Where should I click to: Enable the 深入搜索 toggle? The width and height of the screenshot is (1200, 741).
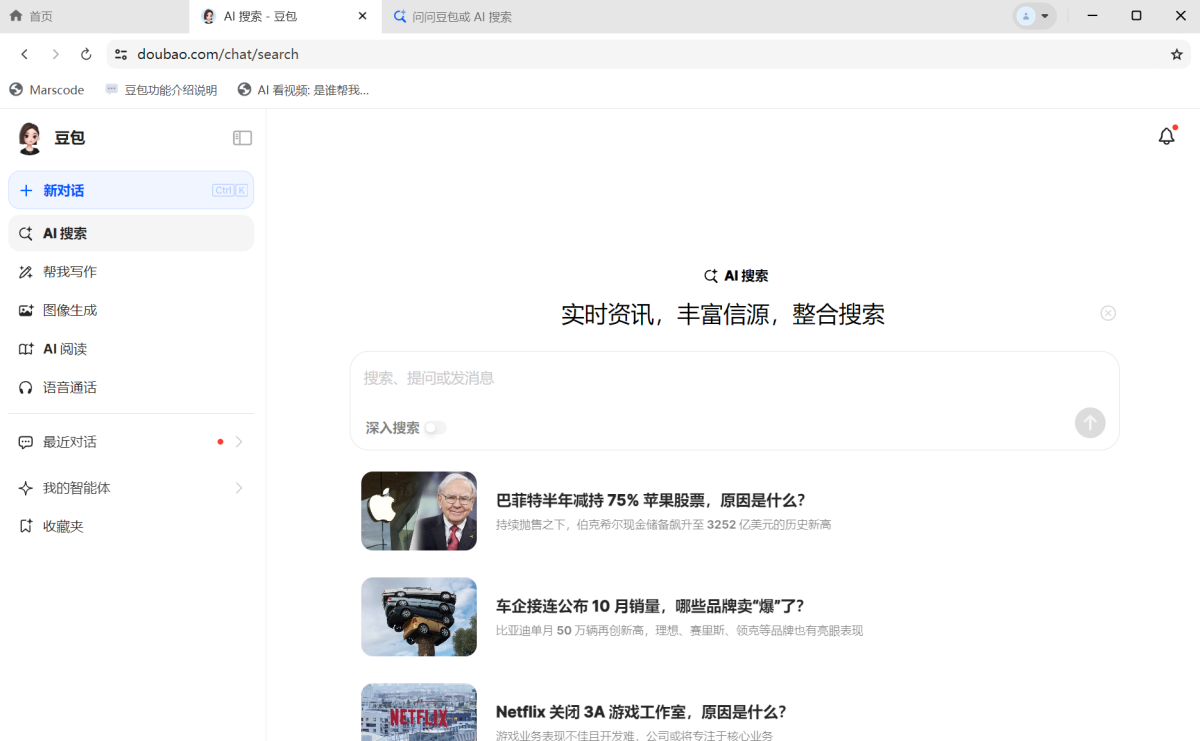click(x=434, y=428)
